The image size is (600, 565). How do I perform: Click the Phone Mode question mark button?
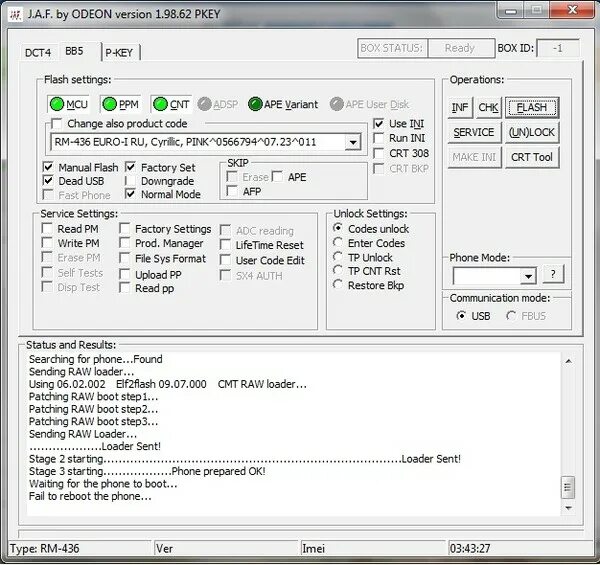coord(553,274)
